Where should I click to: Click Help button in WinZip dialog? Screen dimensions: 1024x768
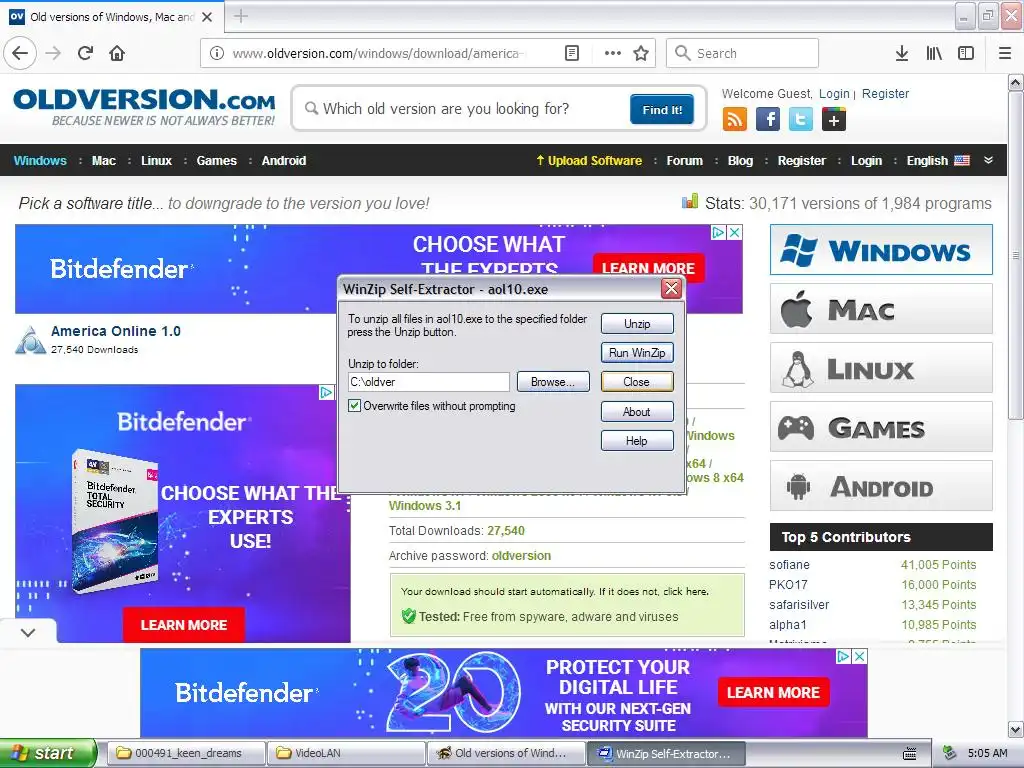click(637, 441)
